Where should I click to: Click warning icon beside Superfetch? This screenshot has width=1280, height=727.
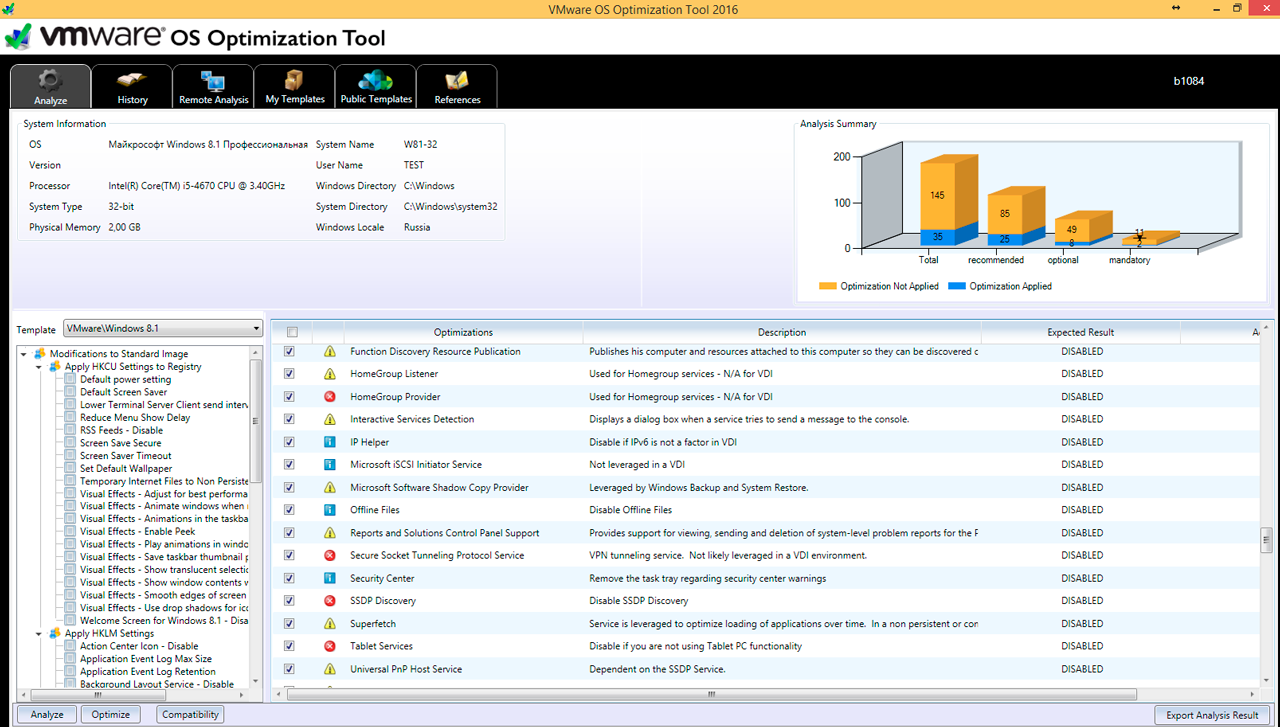[x=330, y=624]
